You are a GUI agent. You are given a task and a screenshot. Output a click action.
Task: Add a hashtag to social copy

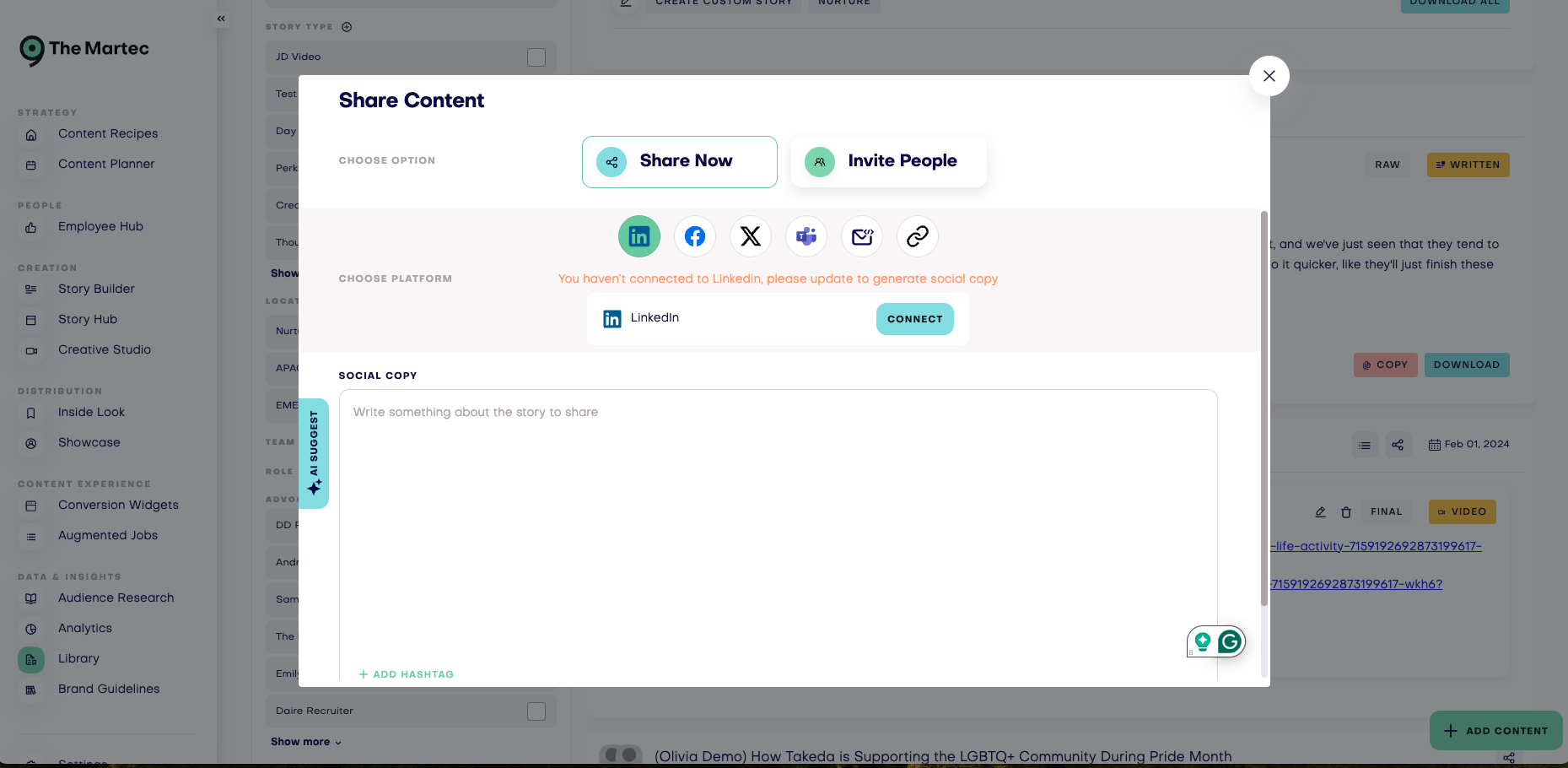pyautogui.click(x=407, y=674)
